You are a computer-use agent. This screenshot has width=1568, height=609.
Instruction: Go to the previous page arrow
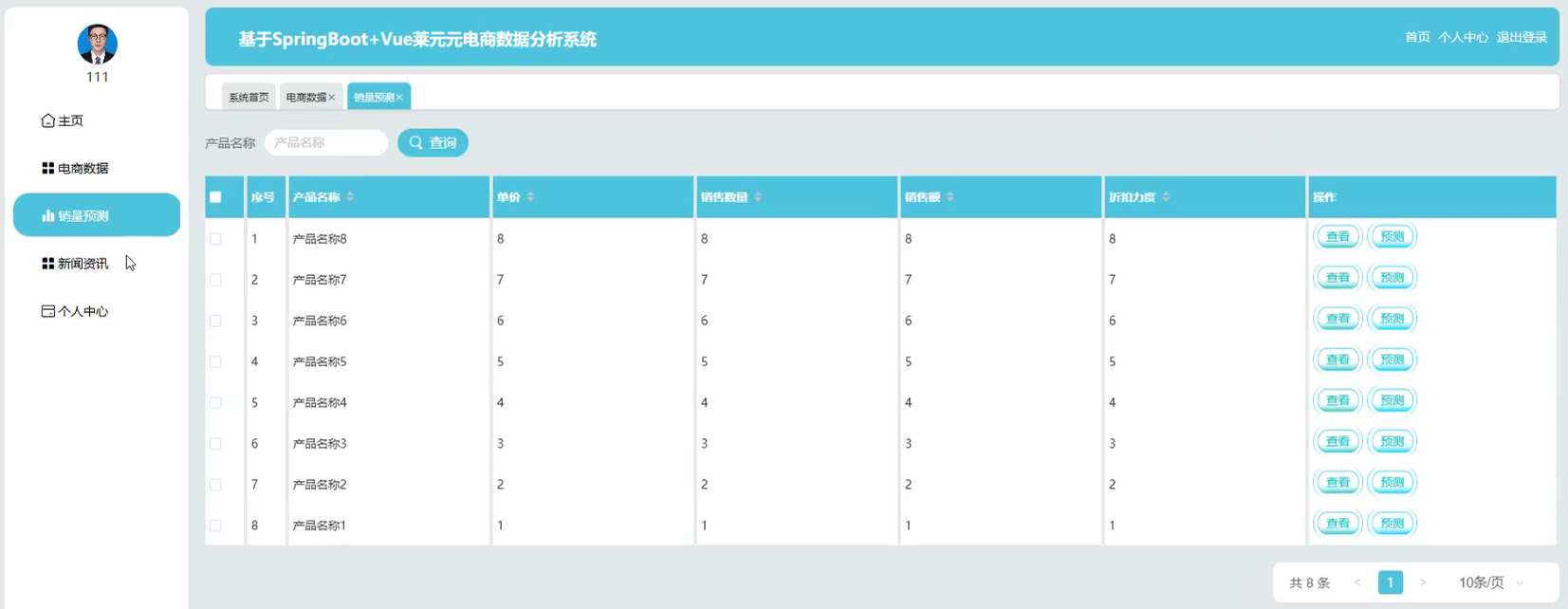pos(1357,582)
